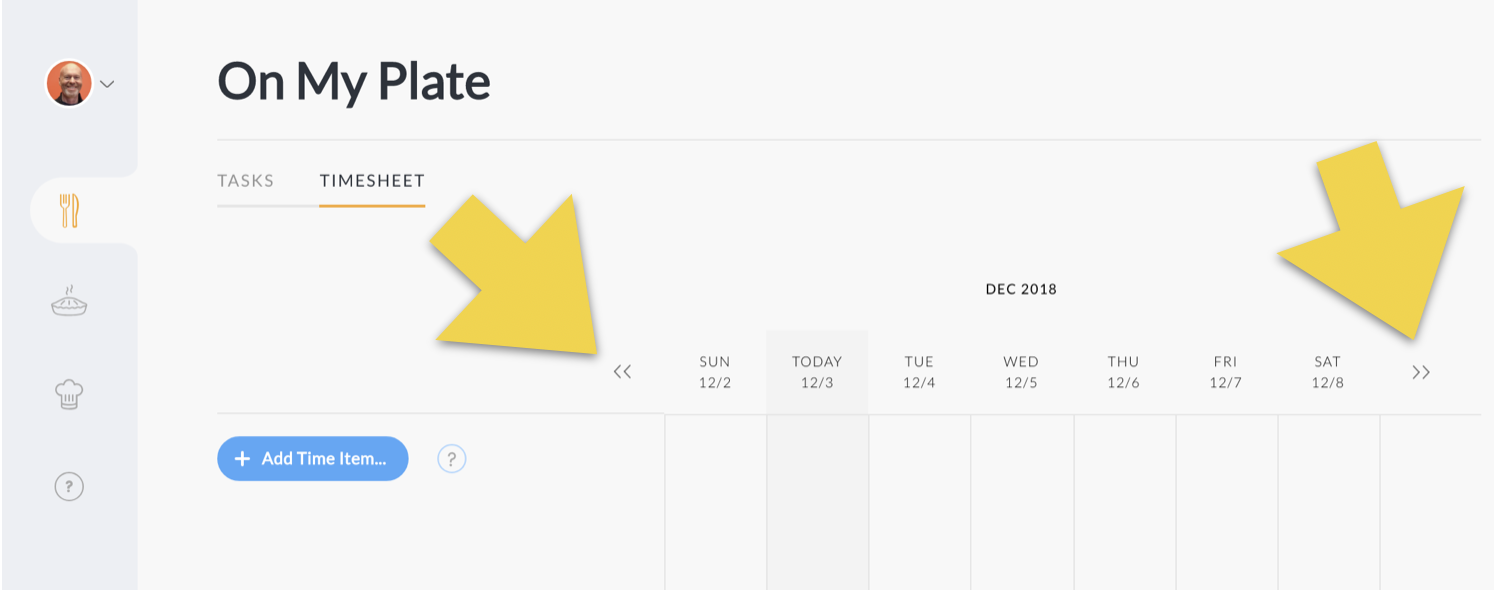Select the Saturday 12/8 column header
The width and height of the screenshot is (1494, 600).
[x=1327, y=372]
